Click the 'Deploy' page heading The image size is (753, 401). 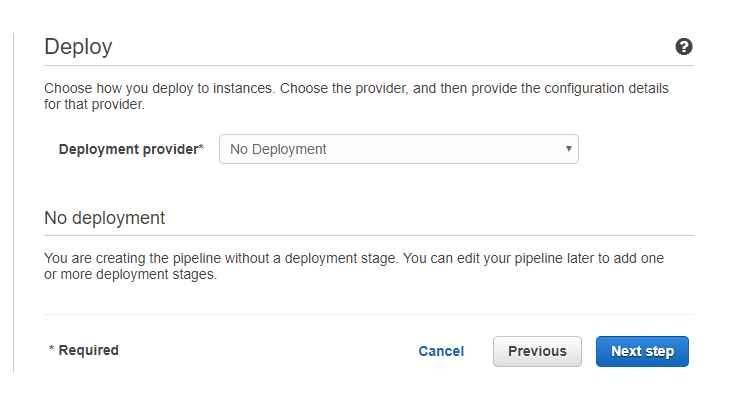click(x=78, y=47)
